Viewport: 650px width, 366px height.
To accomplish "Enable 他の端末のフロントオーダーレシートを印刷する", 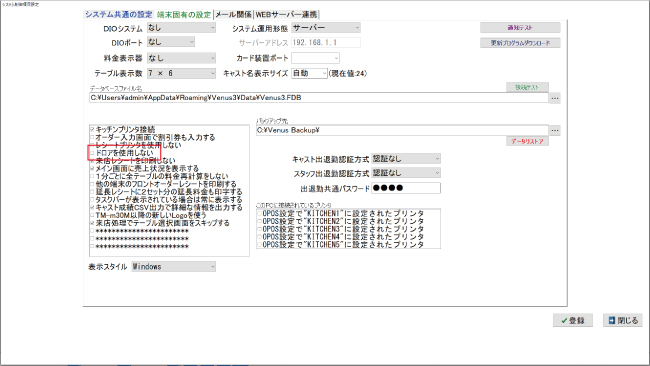I will (92, 184).
